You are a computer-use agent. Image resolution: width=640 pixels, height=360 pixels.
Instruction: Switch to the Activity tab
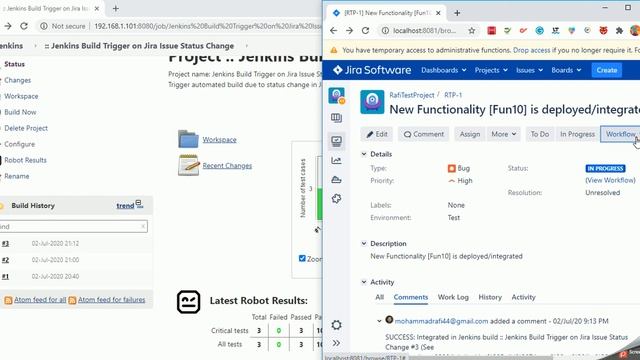click(x=523, y=297)
